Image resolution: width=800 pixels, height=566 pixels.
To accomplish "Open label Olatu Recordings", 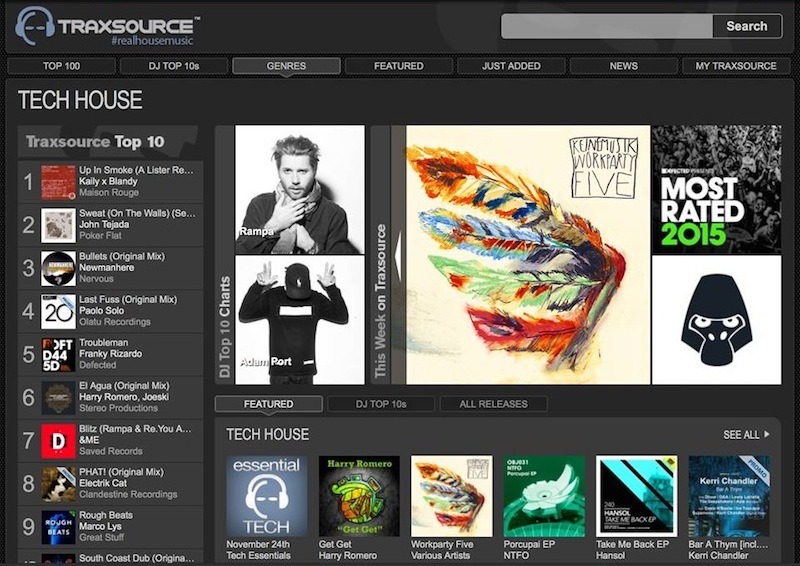I will tap(115, 322).
